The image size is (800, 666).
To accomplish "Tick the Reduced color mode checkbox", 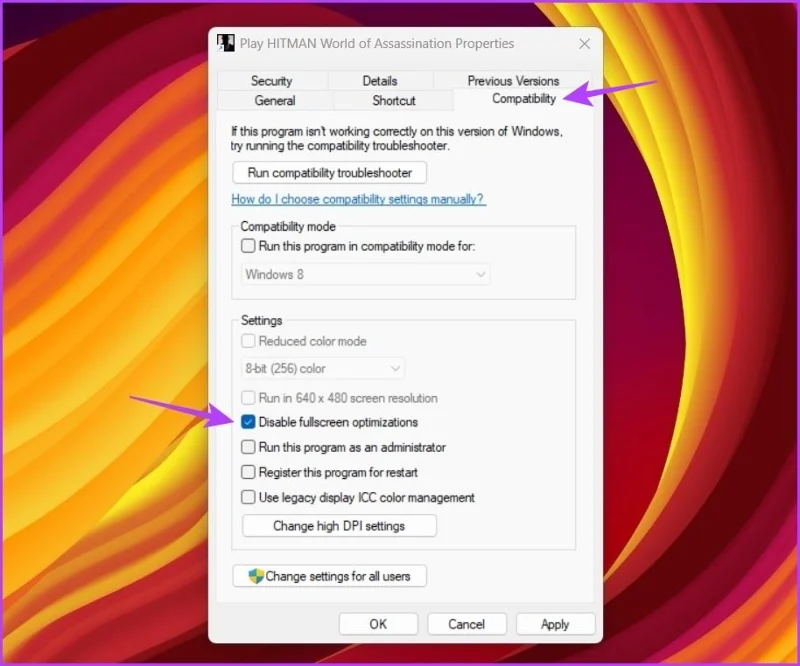I will click(x=248, y=341).
